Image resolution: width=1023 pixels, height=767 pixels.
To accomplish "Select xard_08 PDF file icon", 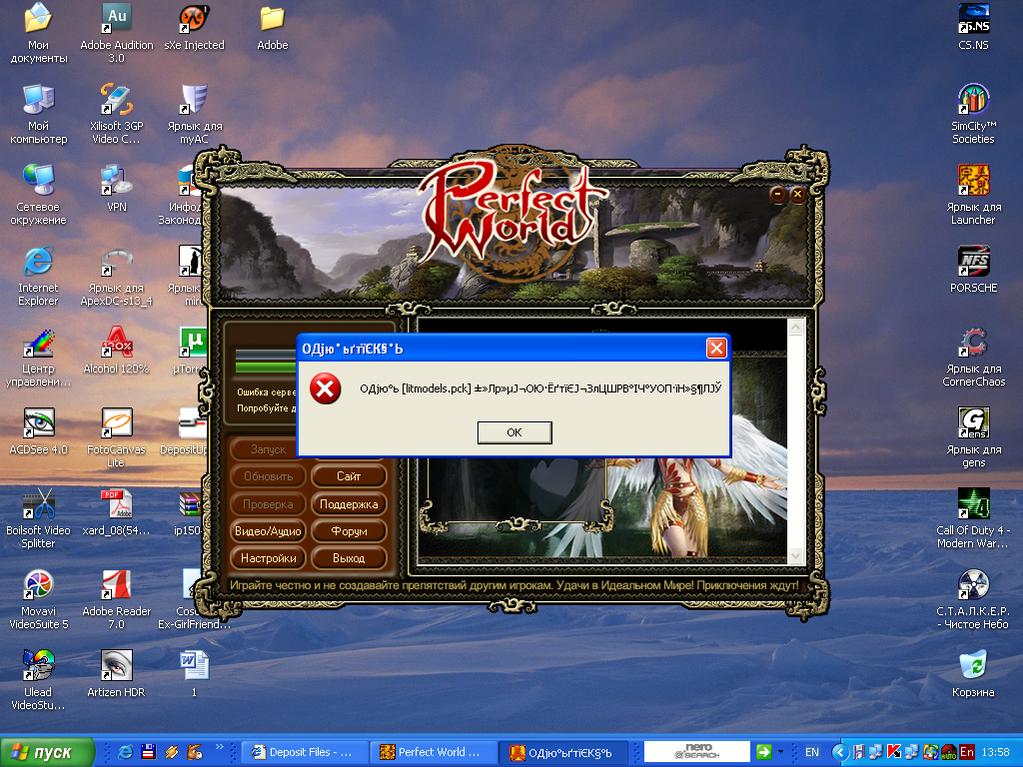I will click(x=116, y=513).
